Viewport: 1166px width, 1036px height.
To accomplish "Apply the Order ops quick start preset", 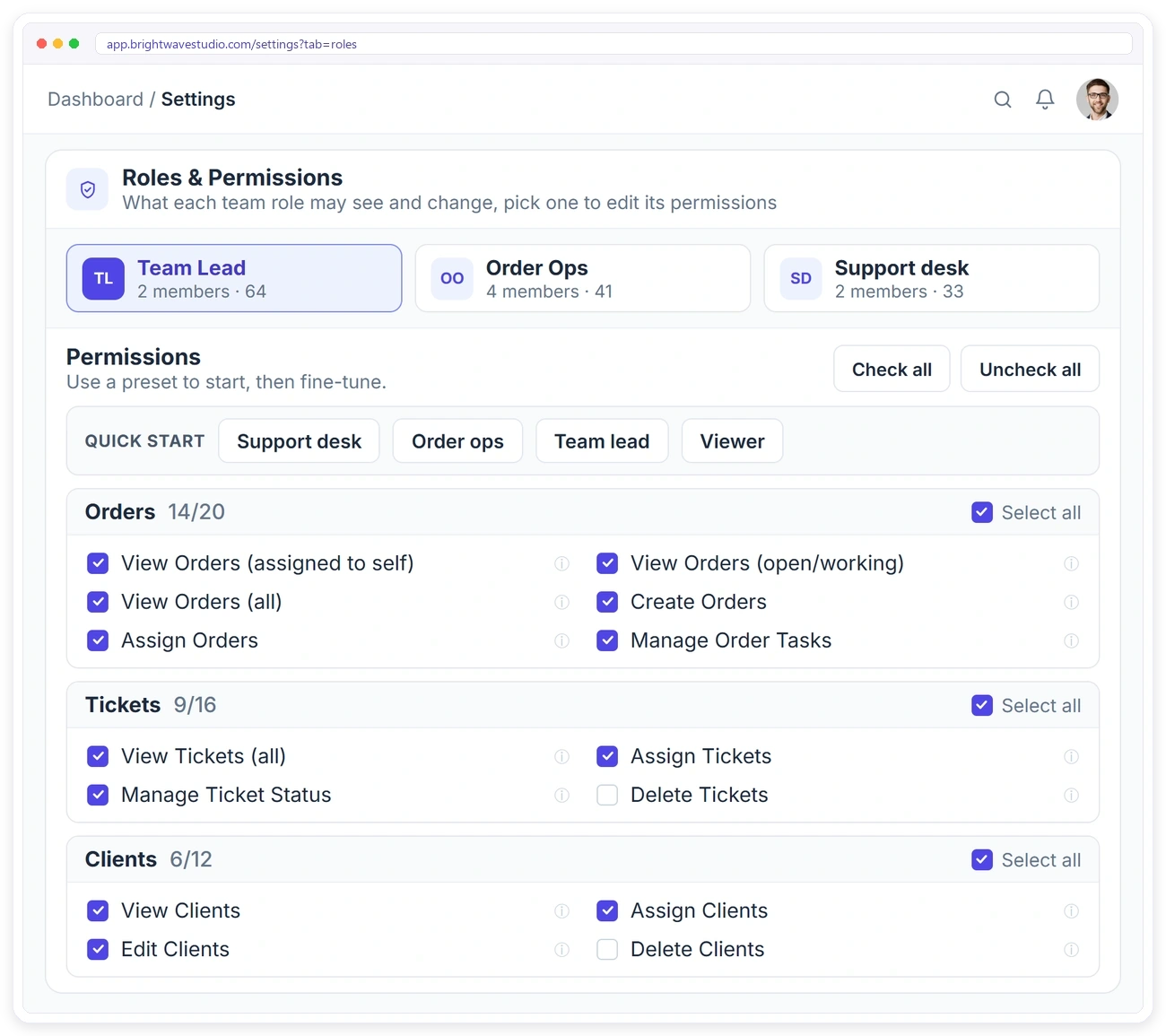I will pos(457,441).
